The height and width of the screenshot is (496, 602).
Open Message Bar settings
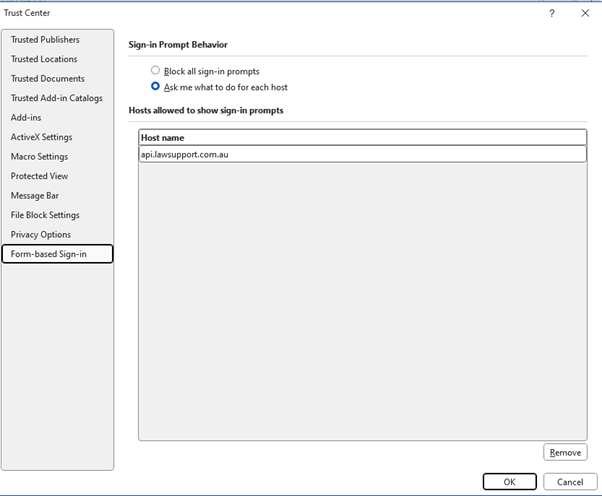(x=35, y=196)
